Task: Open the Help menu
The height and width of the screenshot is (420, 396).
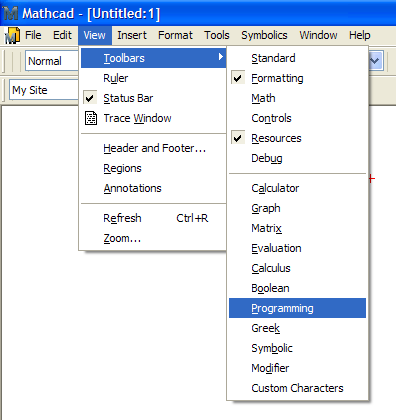Action: click(x=360, y=35)
